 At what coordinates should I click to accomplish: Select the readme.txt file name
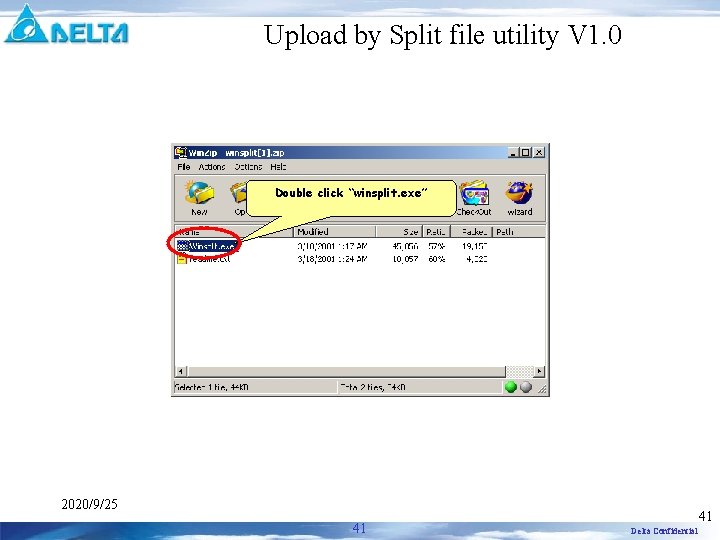[209, 259]
